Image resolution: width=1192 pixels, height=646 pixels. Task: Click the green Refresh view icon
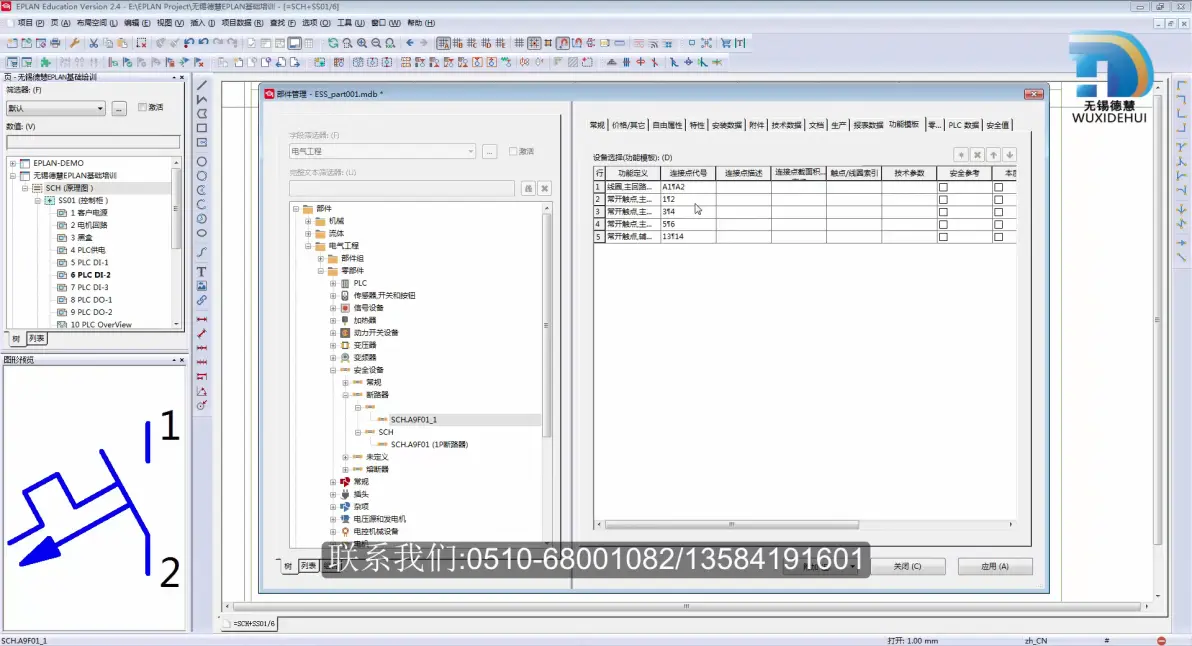pyautogui.click(x=333, y=43)
